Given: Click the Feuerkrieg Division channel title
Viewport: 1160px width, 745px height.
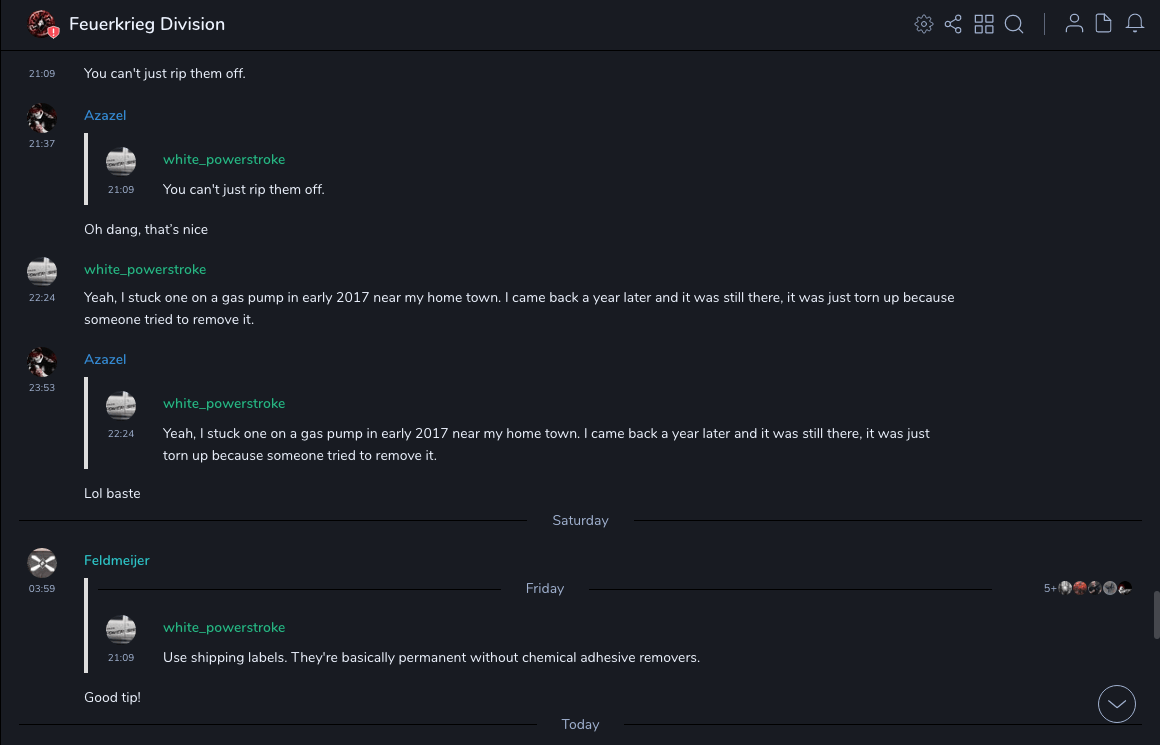Looking at the screenshot, I should pos(147,24).
